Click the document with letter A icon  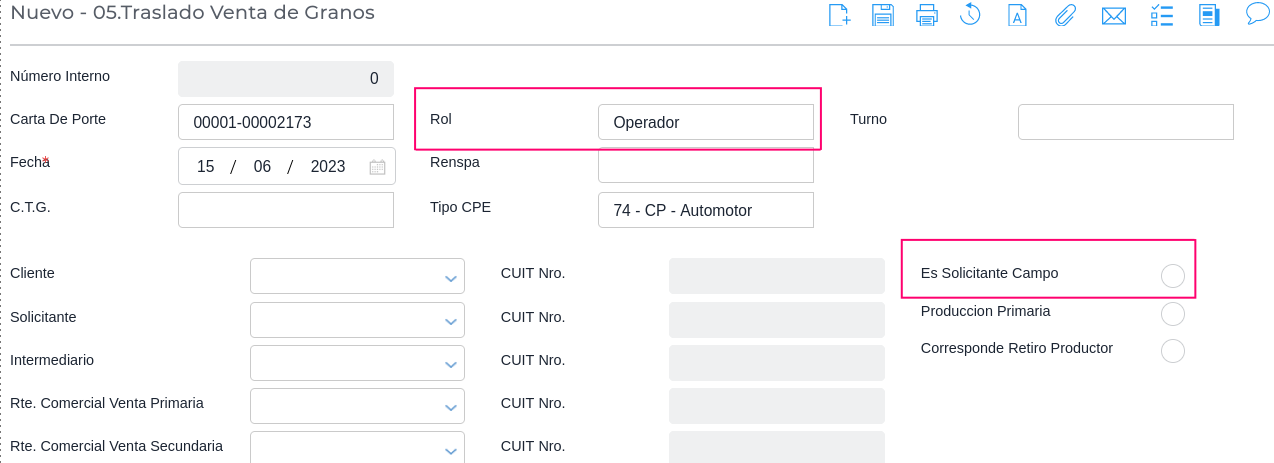click(x=1017, y=15)
